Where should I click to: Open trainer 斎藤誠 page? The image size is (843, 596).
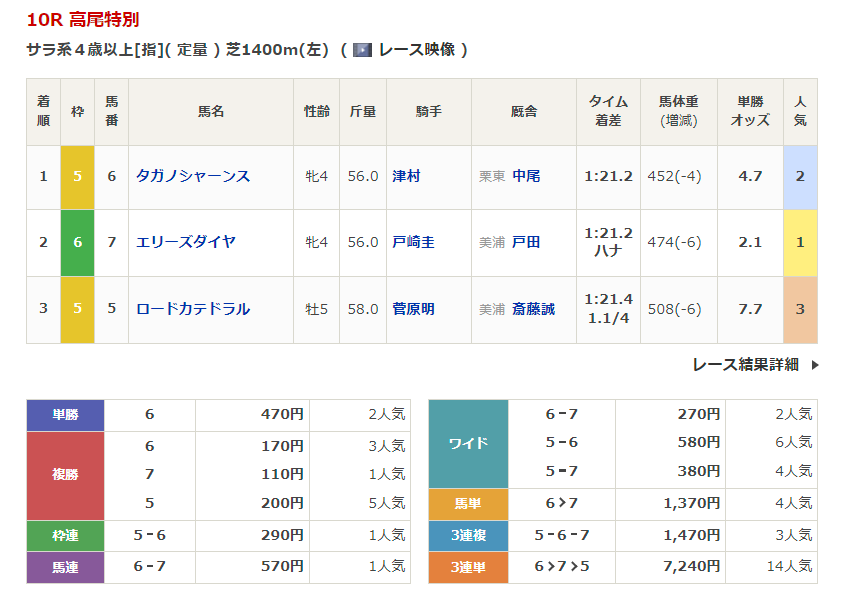pyautogui.click(x=533, y=309)
